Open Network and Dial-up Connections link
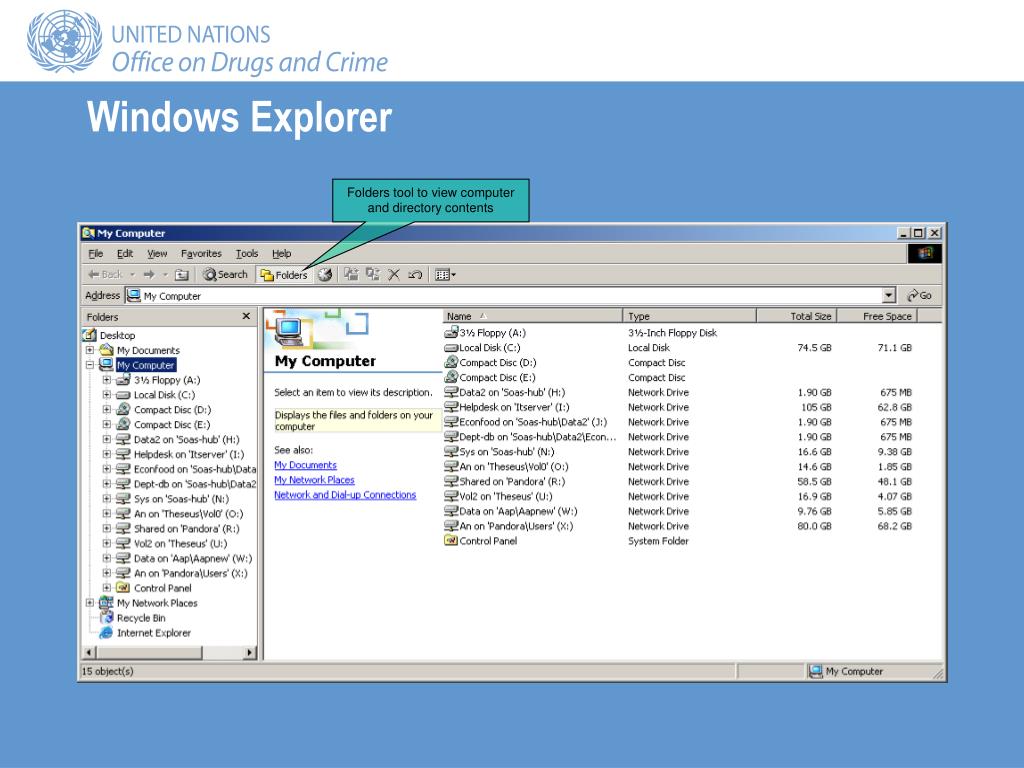Image resolution: width=1024 pixels, height=768 pixels. (x=345, y=495)
